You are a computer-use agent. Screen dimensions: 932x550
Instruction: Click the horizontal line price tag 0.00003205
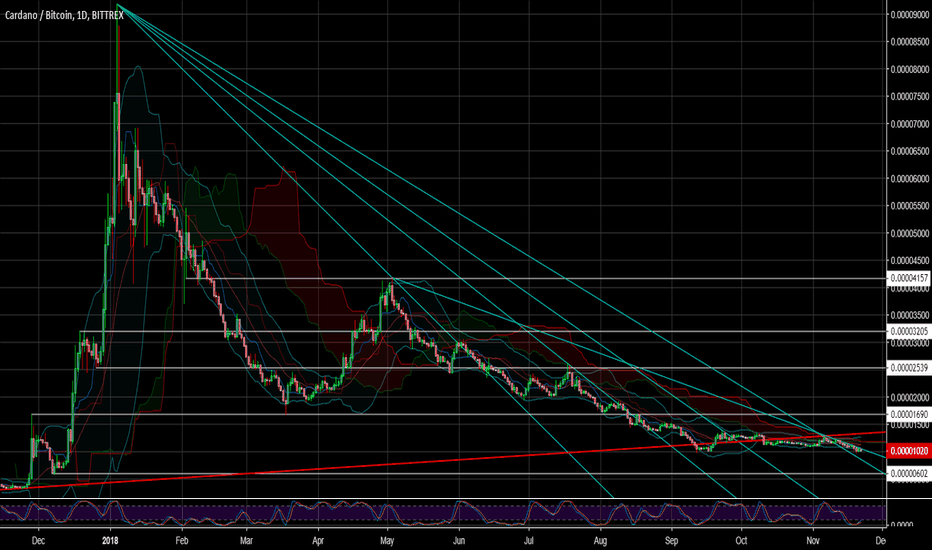908,331
